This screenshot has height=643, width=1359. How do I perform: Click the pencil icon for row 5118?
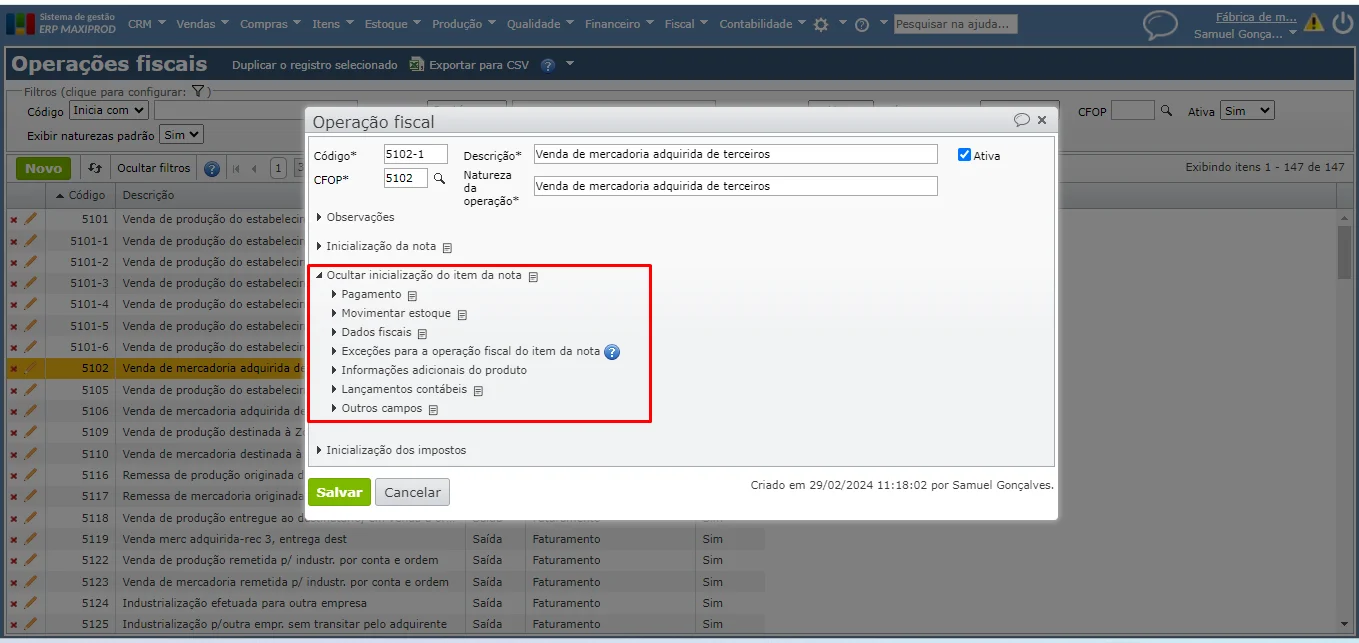(30, 517)
